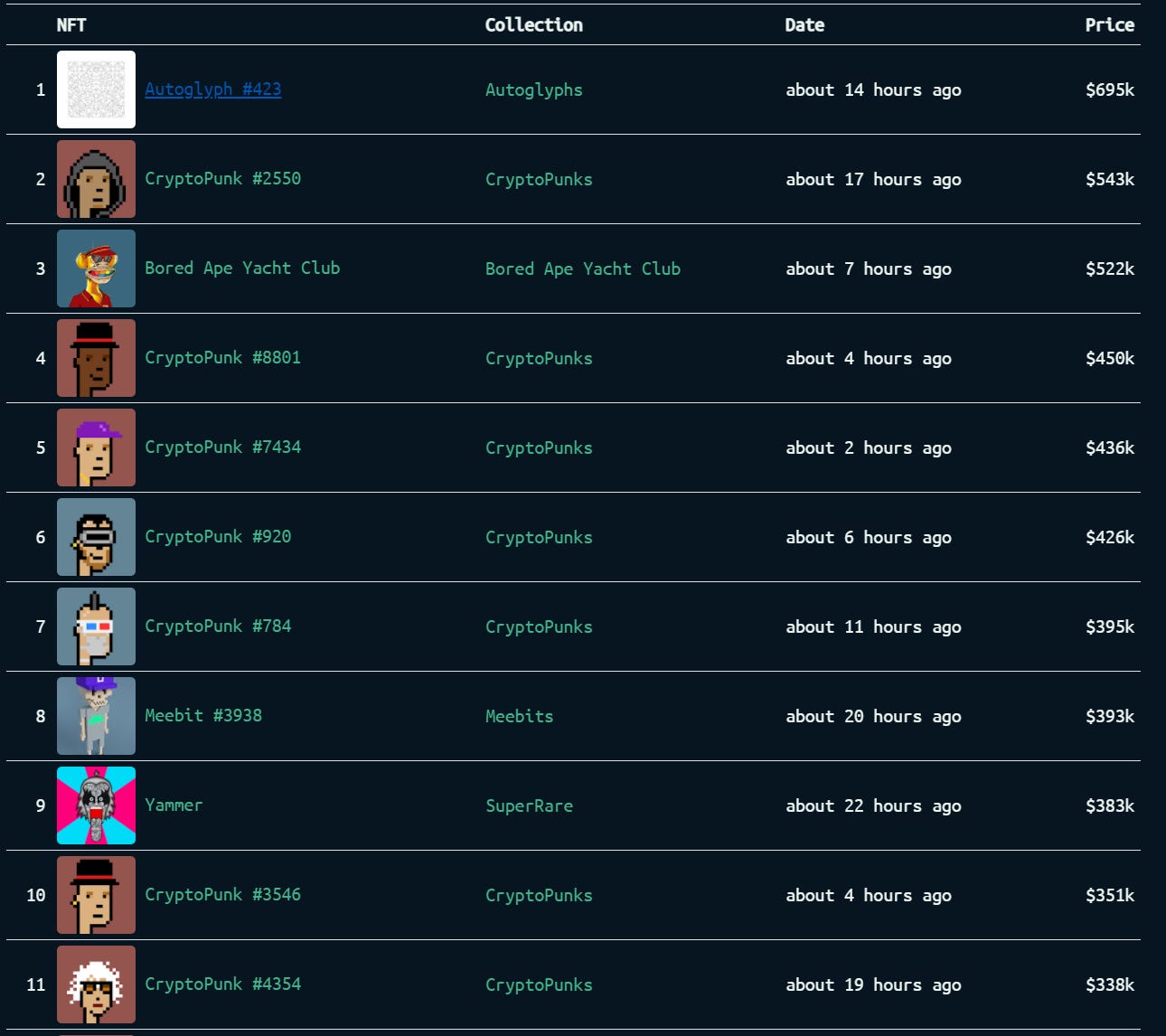The image size is (1166, 1036).
Task: Open the Bored Ape Yacht Club NFT name link
Action: tap(242, 268)
